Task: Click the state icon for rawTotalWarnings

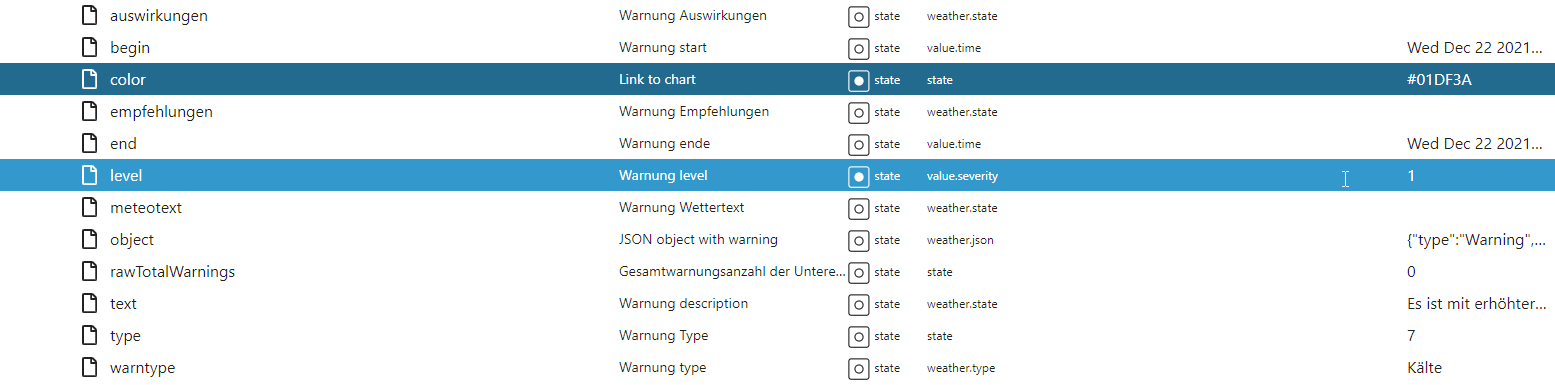Action: [858, 272]
